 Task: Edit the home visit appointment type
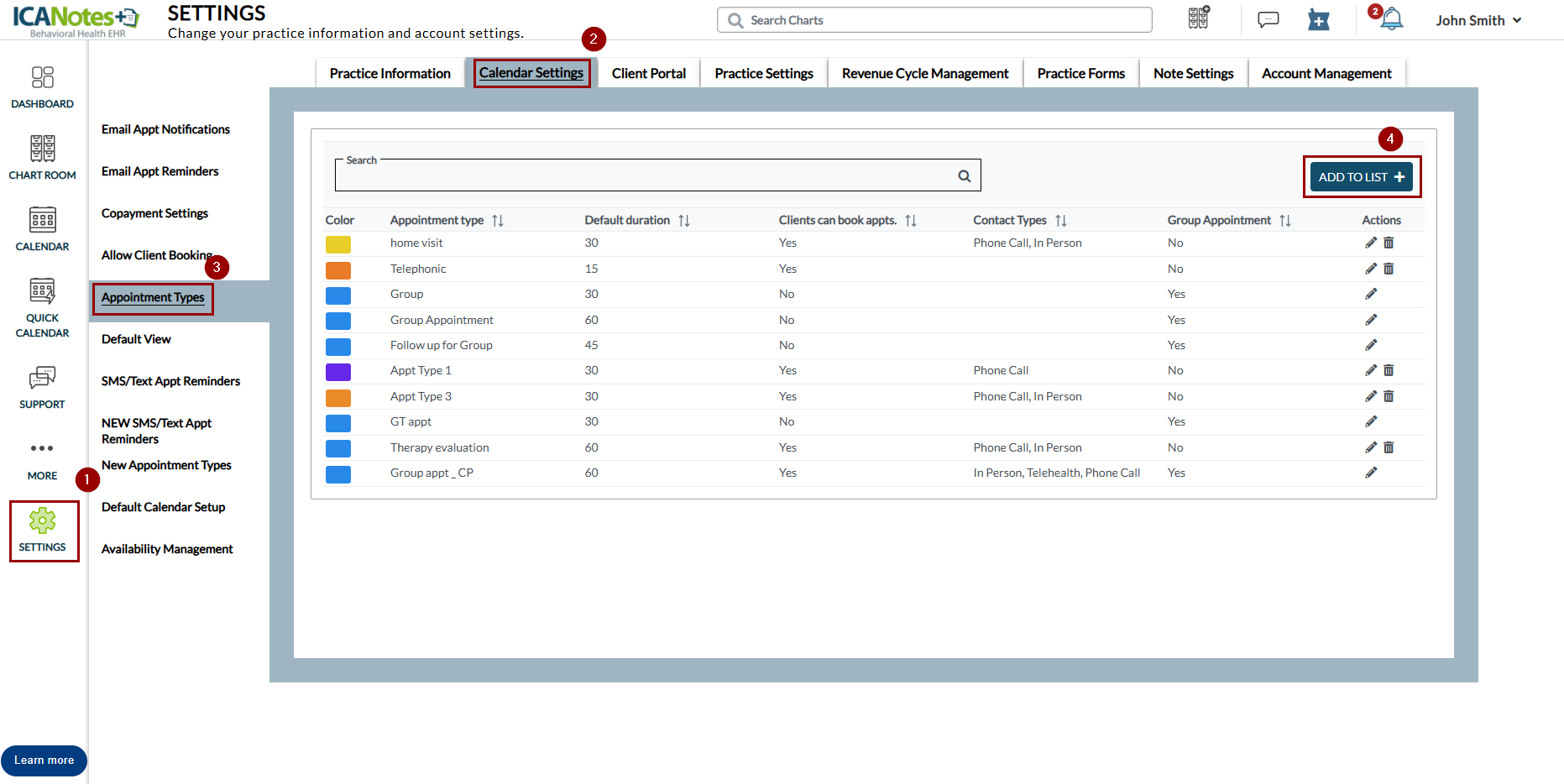point(1371,243)
